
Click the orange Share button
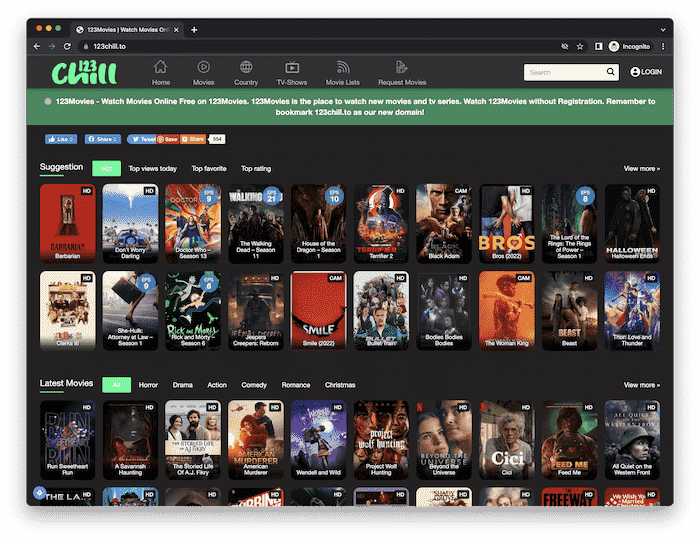click(193, 139)
